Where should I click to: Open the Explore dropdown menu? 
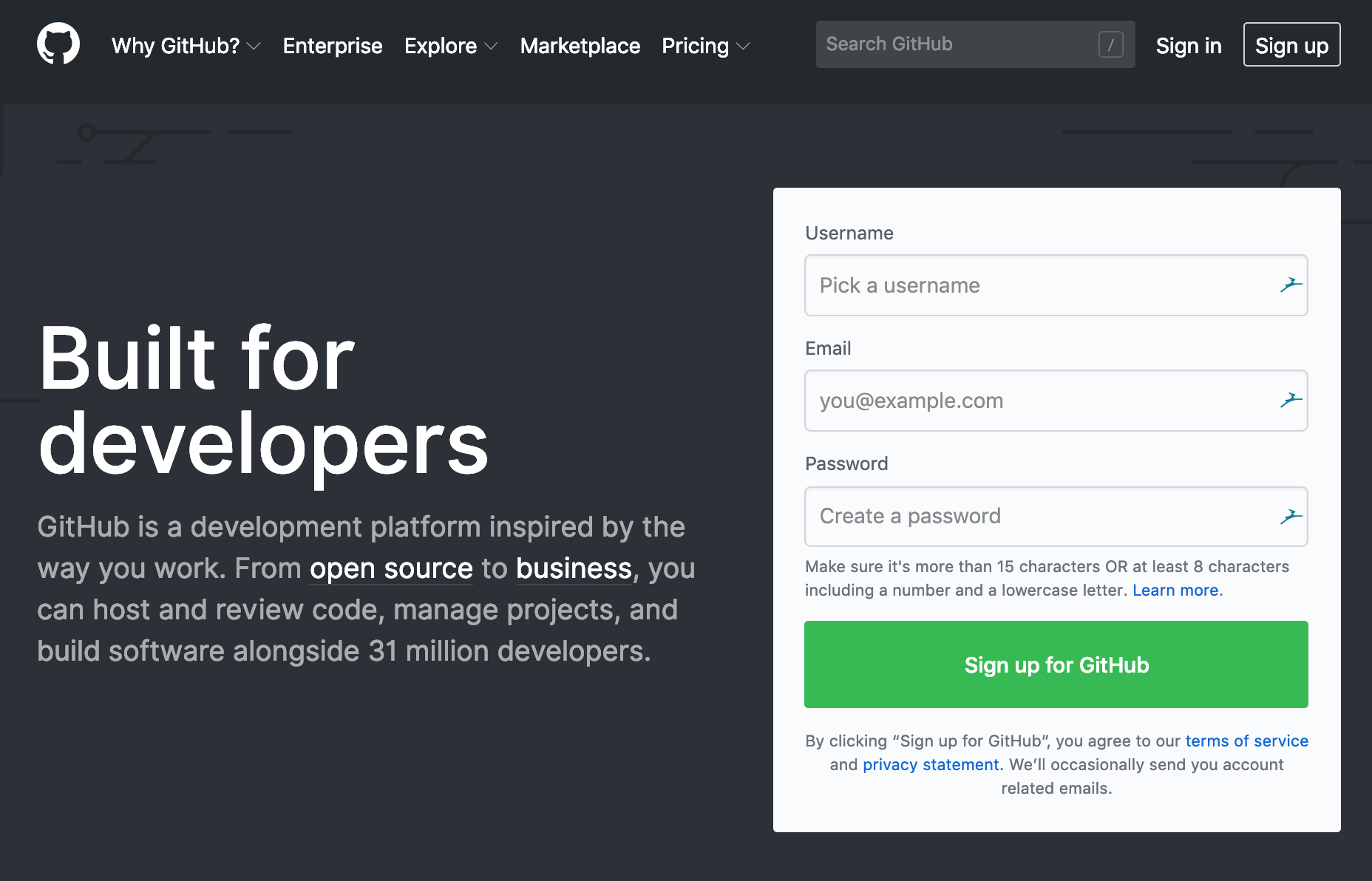[450, 46]
